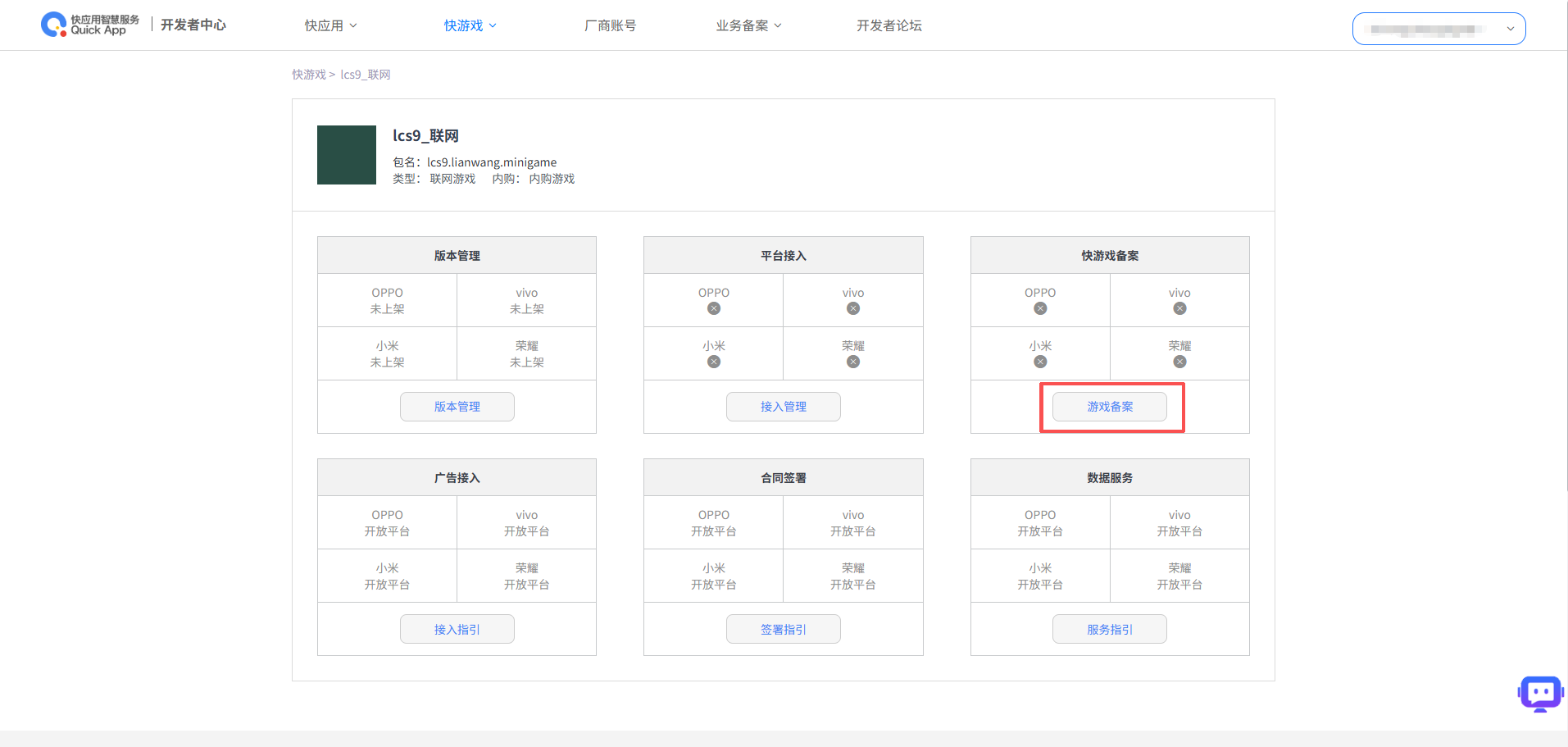This screenshot has width=1568, height=747.
Task: Click the 服务指引 button under 数据服务
Action: point(1109,629)
